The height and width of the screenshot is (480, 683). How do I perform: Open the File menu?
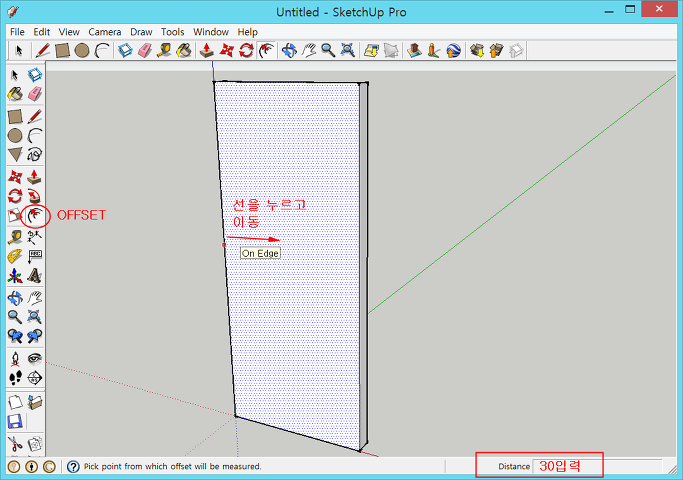[x=17, y=32]
